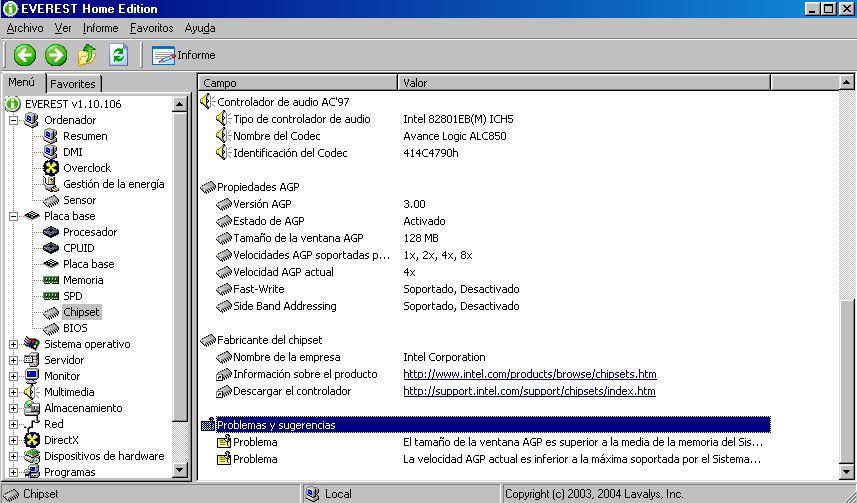
Task: Select the SPD module icon
Action: click(x=50, y=296)
